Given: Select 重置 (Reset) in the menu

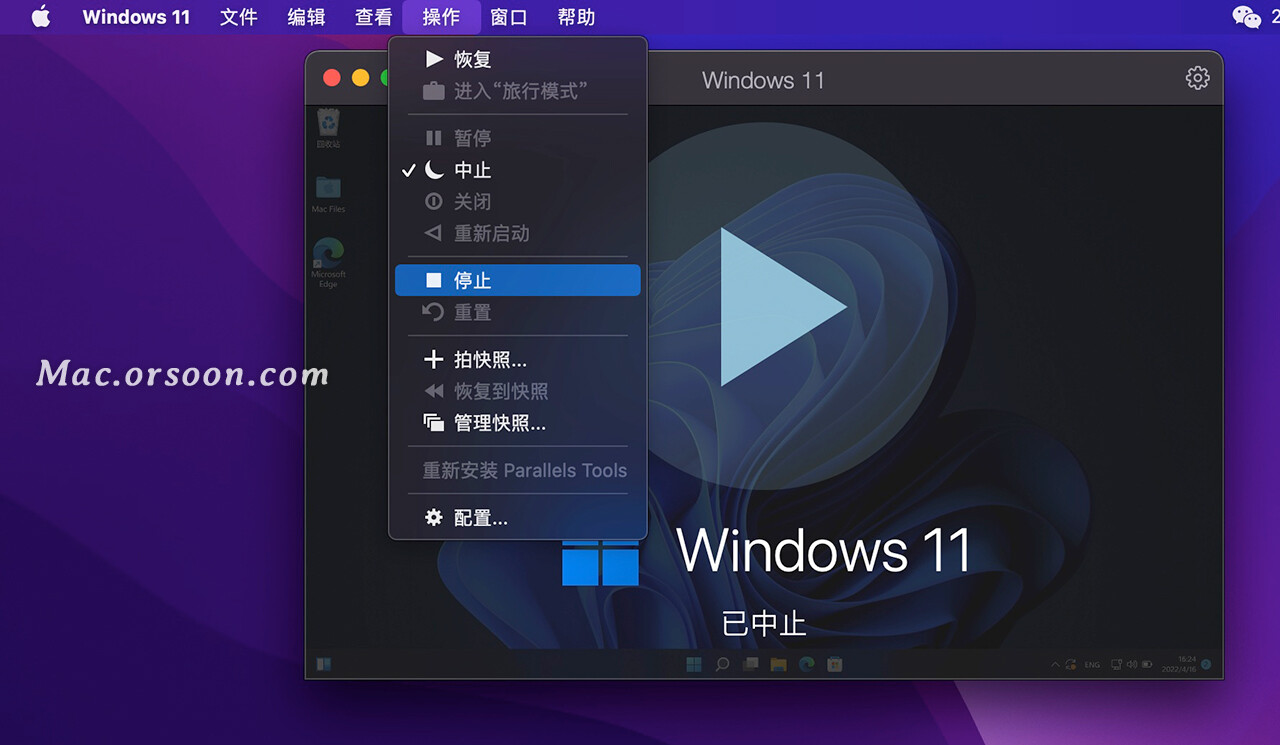Looking at the screenshot, I should click(518, 312).
